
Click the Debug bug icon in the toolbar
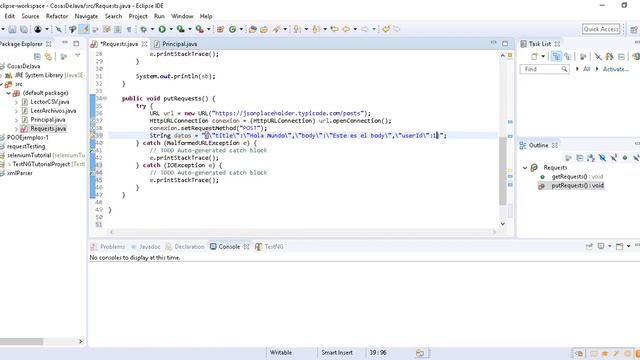143,29
